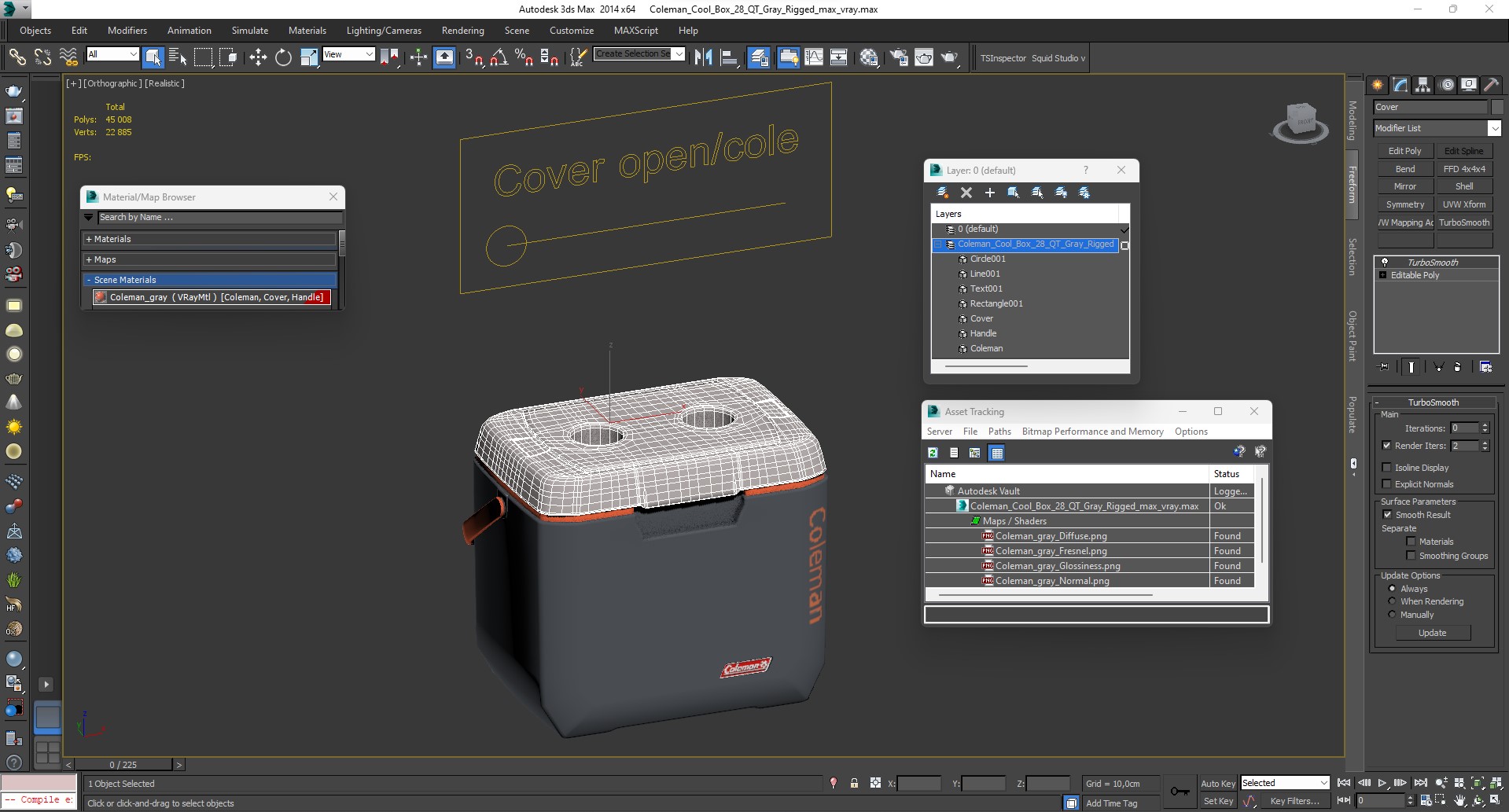Click the Key Filters button

point(1295,801)
